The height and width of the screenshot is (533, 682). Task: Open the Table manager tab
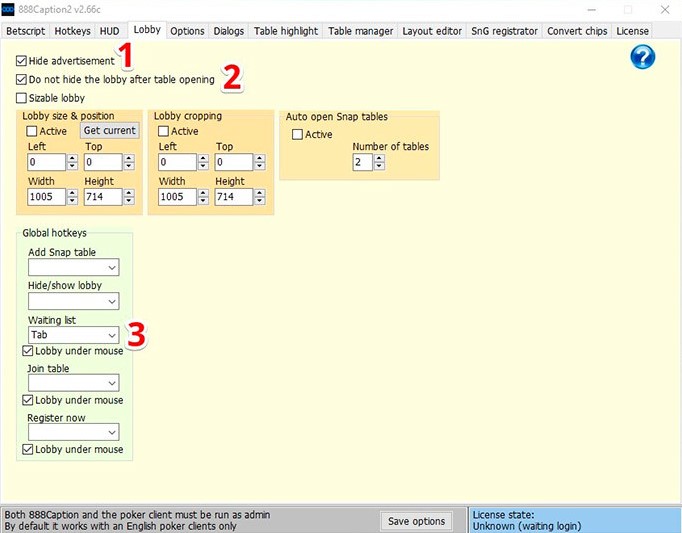tap(361, 31)
